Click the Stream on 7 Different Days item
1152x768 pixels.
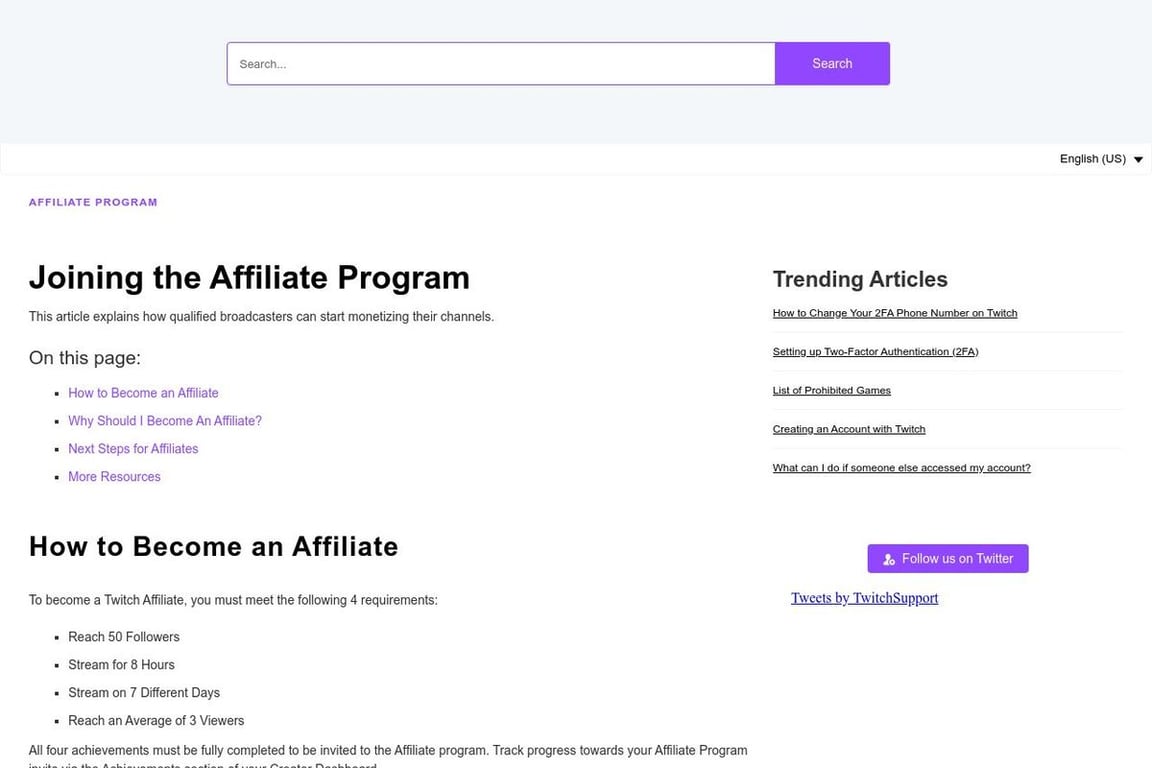pyautogui.click(x=144, y=693)
